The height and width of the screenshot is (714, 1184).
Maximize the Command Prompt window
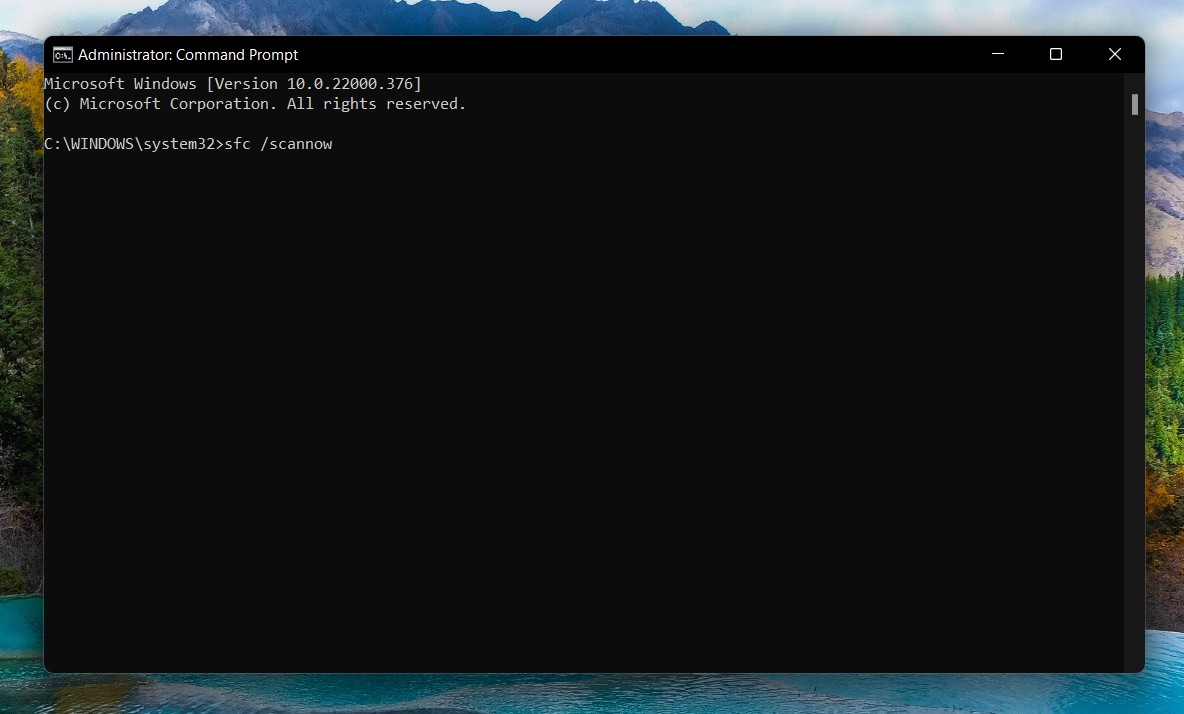tap(1056, 54)
